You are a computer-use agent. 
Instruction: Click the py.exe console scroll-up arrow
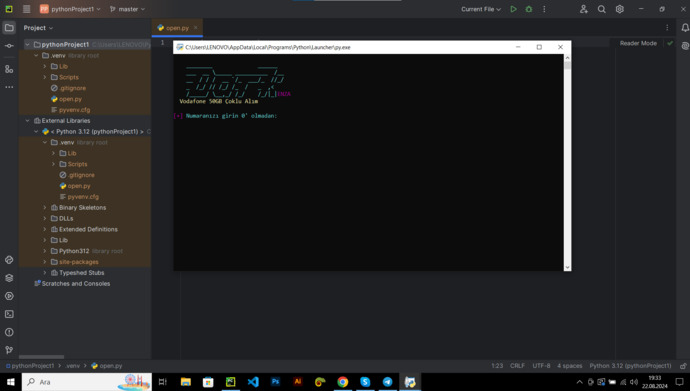click(567, 58)
